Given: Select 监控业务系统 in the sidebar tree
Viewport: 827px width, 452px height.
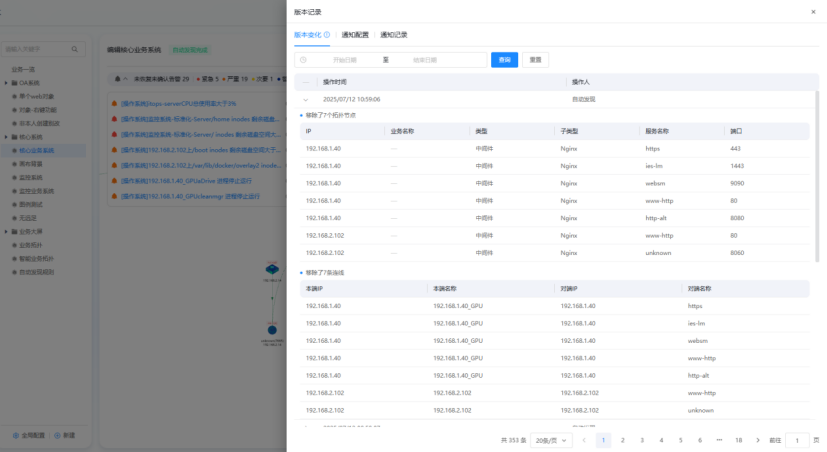Looking at the screenshot, I should 36,191.
